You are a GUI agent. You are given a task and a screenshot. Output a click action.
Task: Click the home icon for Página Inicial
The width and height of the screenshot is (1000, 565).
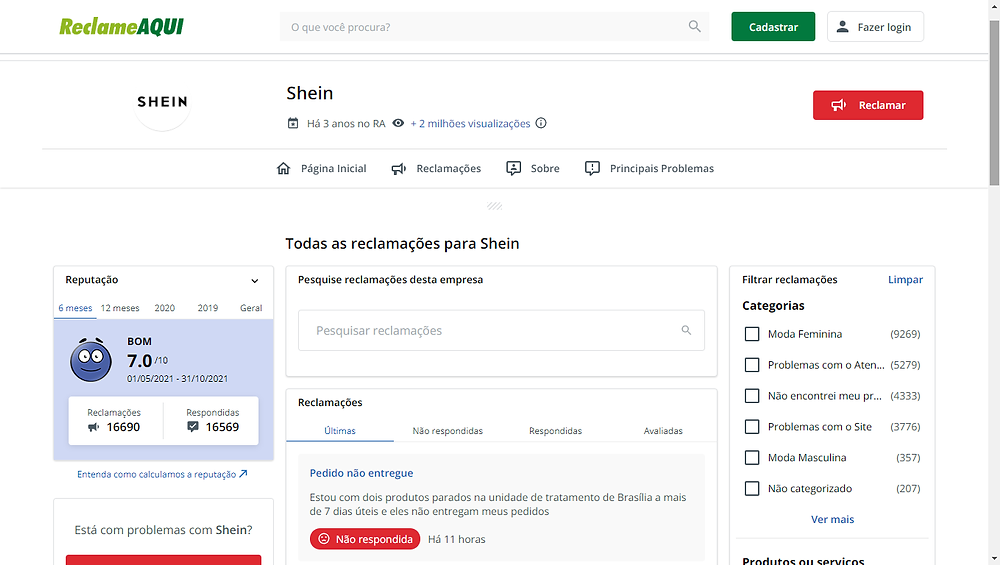pos(283,168)
